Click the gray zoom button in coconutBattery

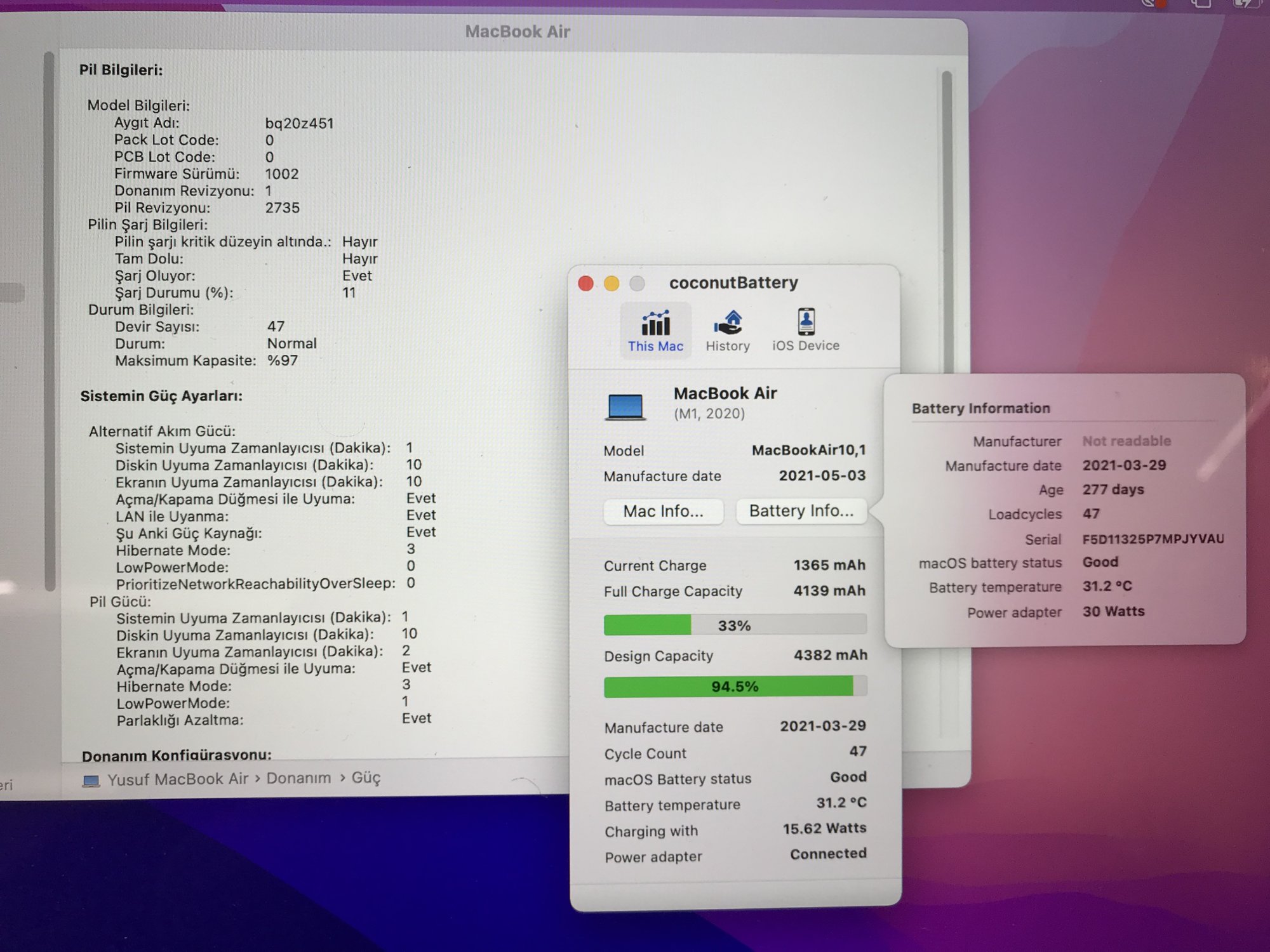(637, 283)
